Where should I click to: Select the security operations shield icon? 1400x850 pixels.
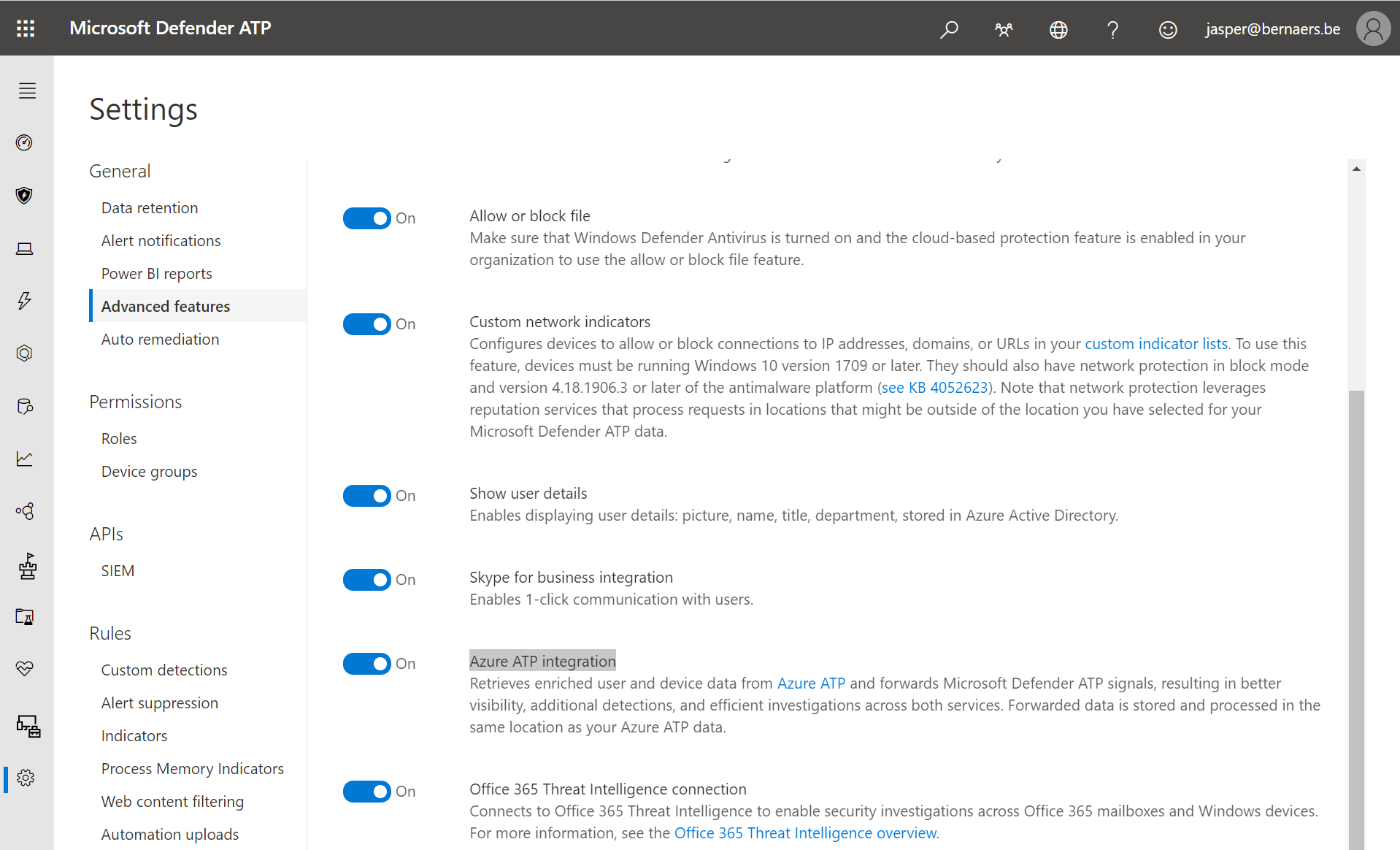24,195
